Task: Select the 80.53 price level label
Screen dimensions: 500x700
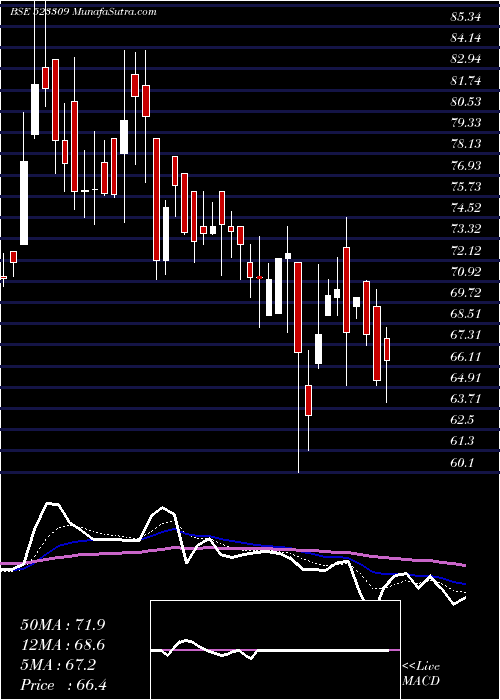Action: pyautogui.click(x=466, y=102)
